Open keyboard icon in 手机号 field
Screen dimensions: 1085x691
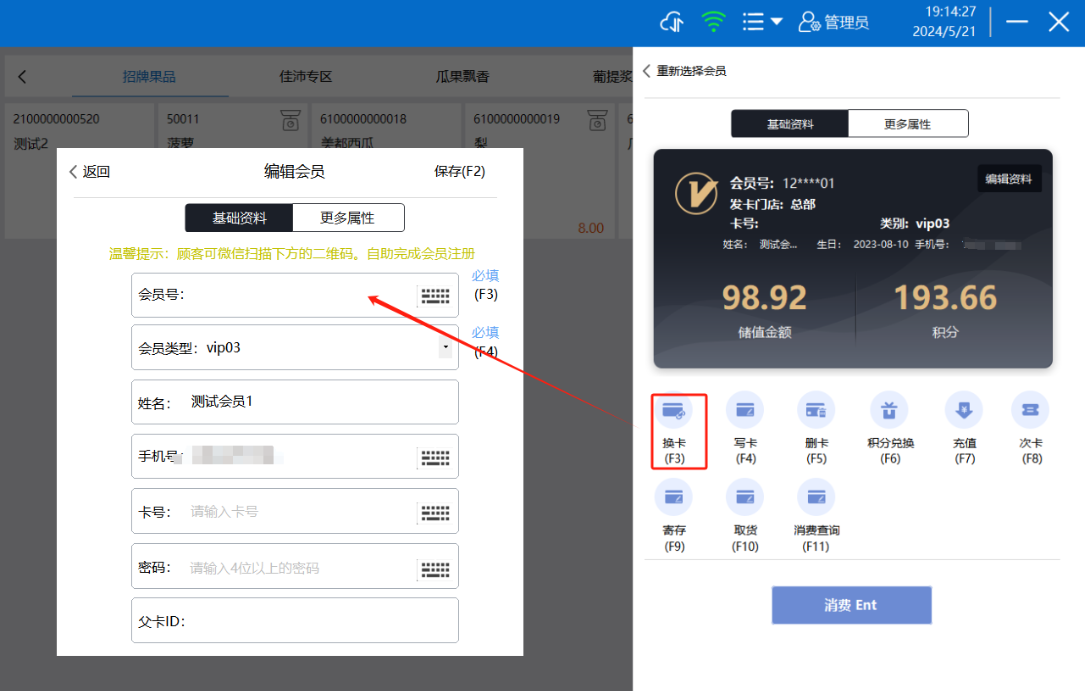(436, 457)
